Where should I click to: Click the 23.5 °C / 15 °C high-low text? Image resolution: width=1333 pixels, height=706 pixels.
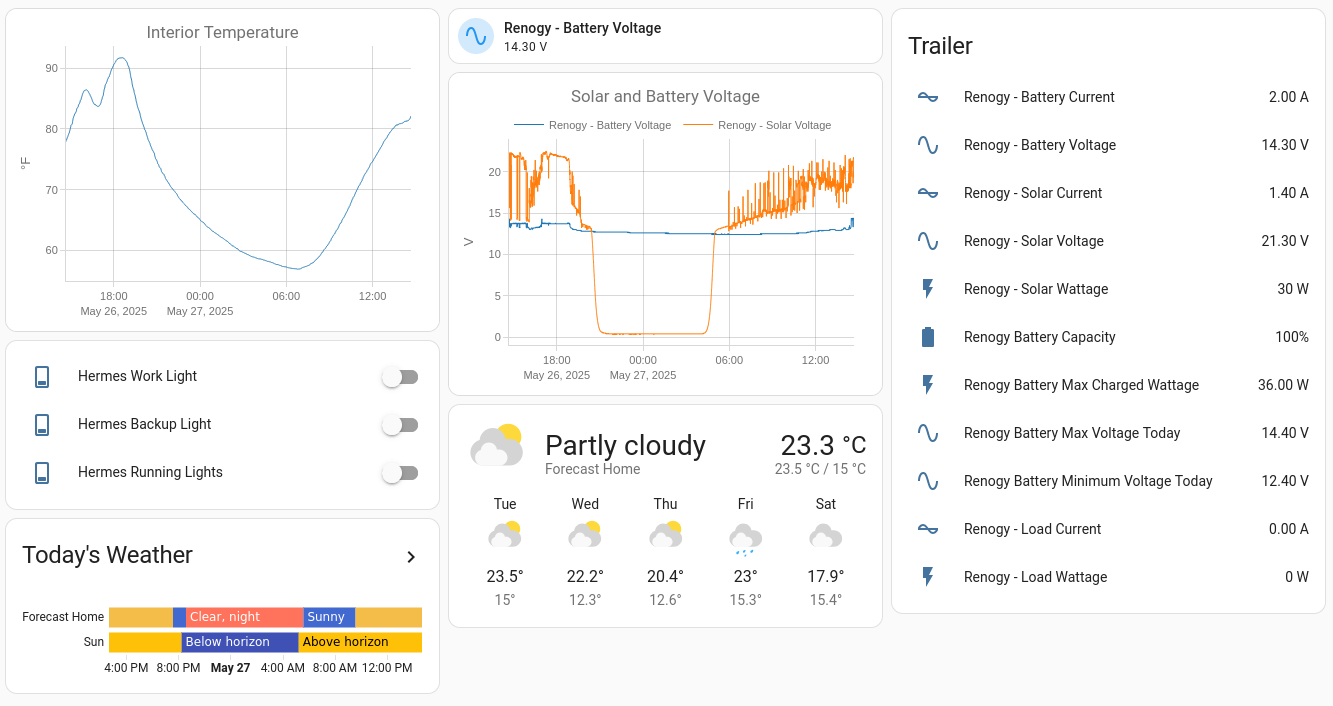click(820, 469)
